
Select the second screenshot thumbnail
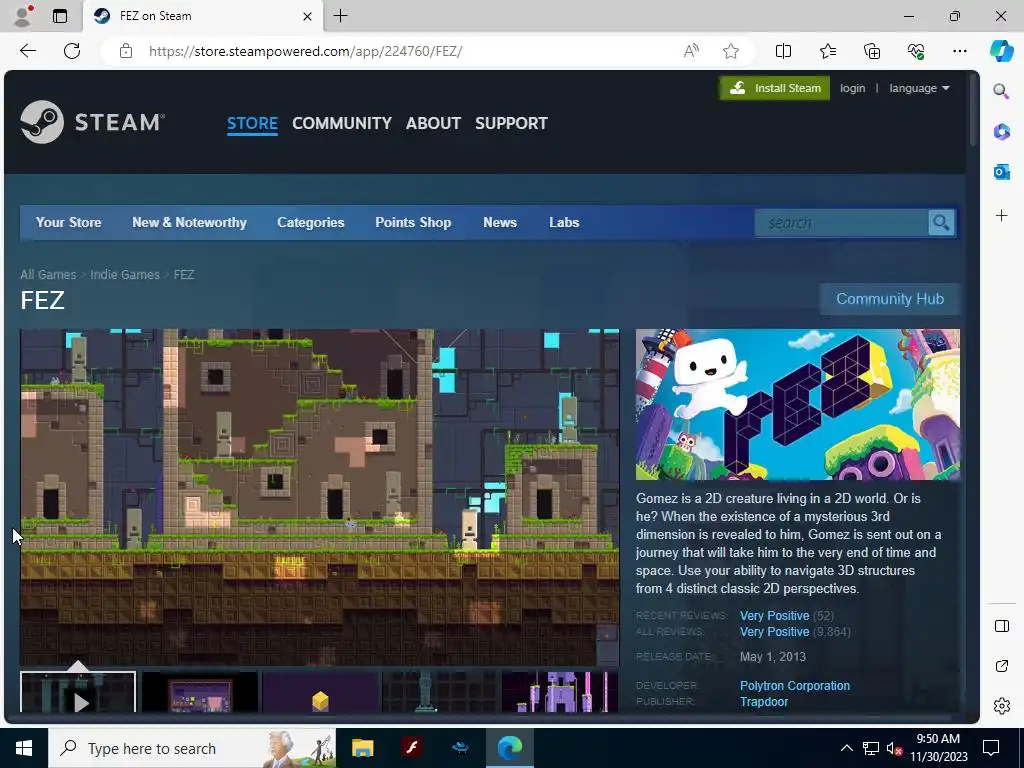click(200, 692)
